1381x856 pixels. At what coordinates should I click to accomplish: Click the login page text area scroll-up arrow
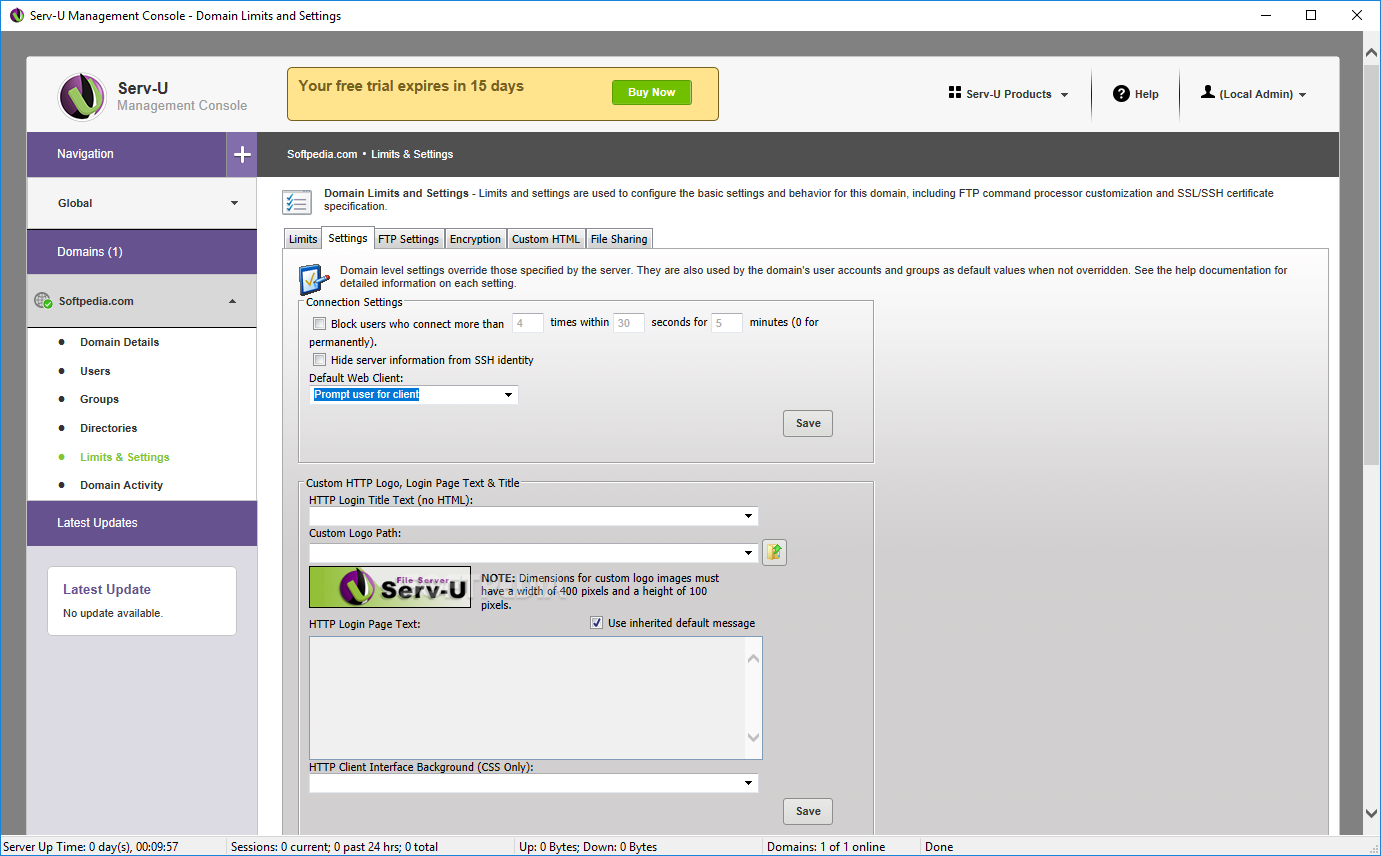[754, 658]
